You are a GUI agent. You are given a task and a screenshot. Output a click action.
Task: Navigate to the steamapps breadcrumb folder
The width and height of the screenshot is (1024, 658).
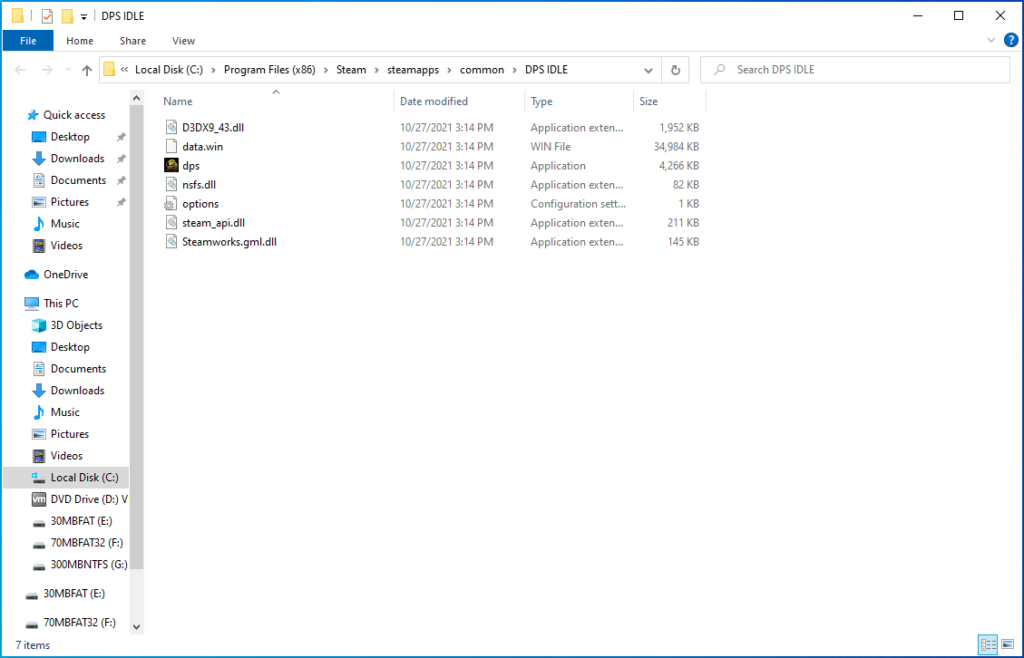coord(412,69)
